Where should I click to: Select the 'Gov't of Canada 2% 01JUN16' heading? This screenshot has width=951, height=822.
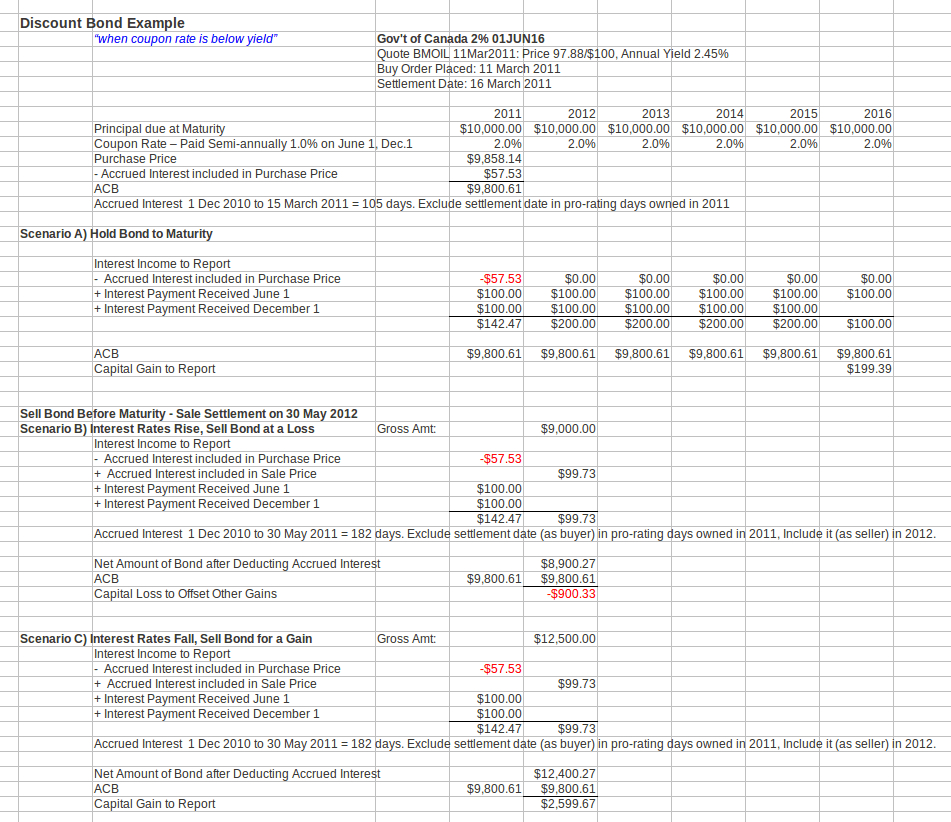coord(460,39)
